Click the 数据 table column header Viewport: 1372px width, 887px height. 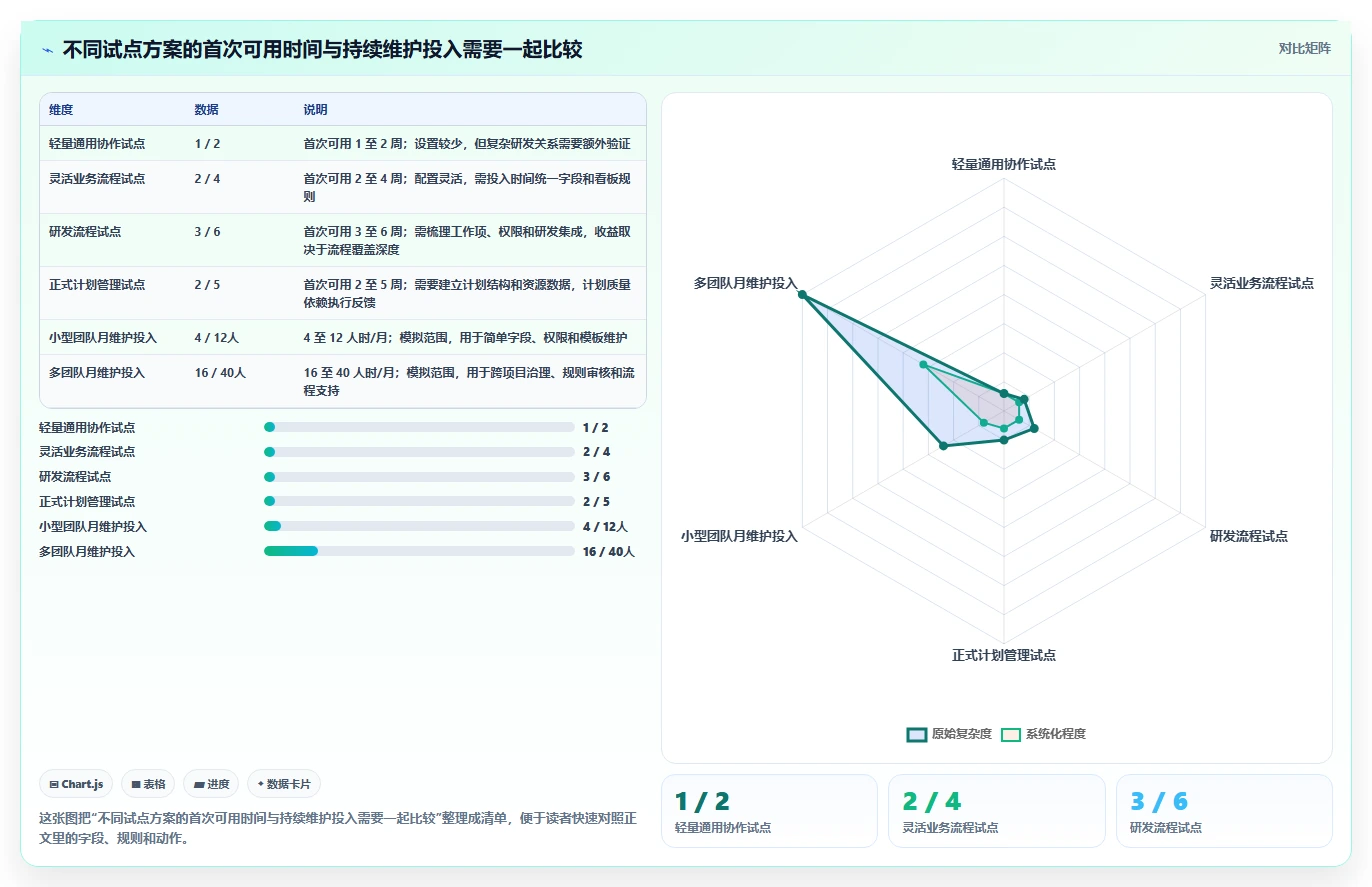click(x=207, y=110)
